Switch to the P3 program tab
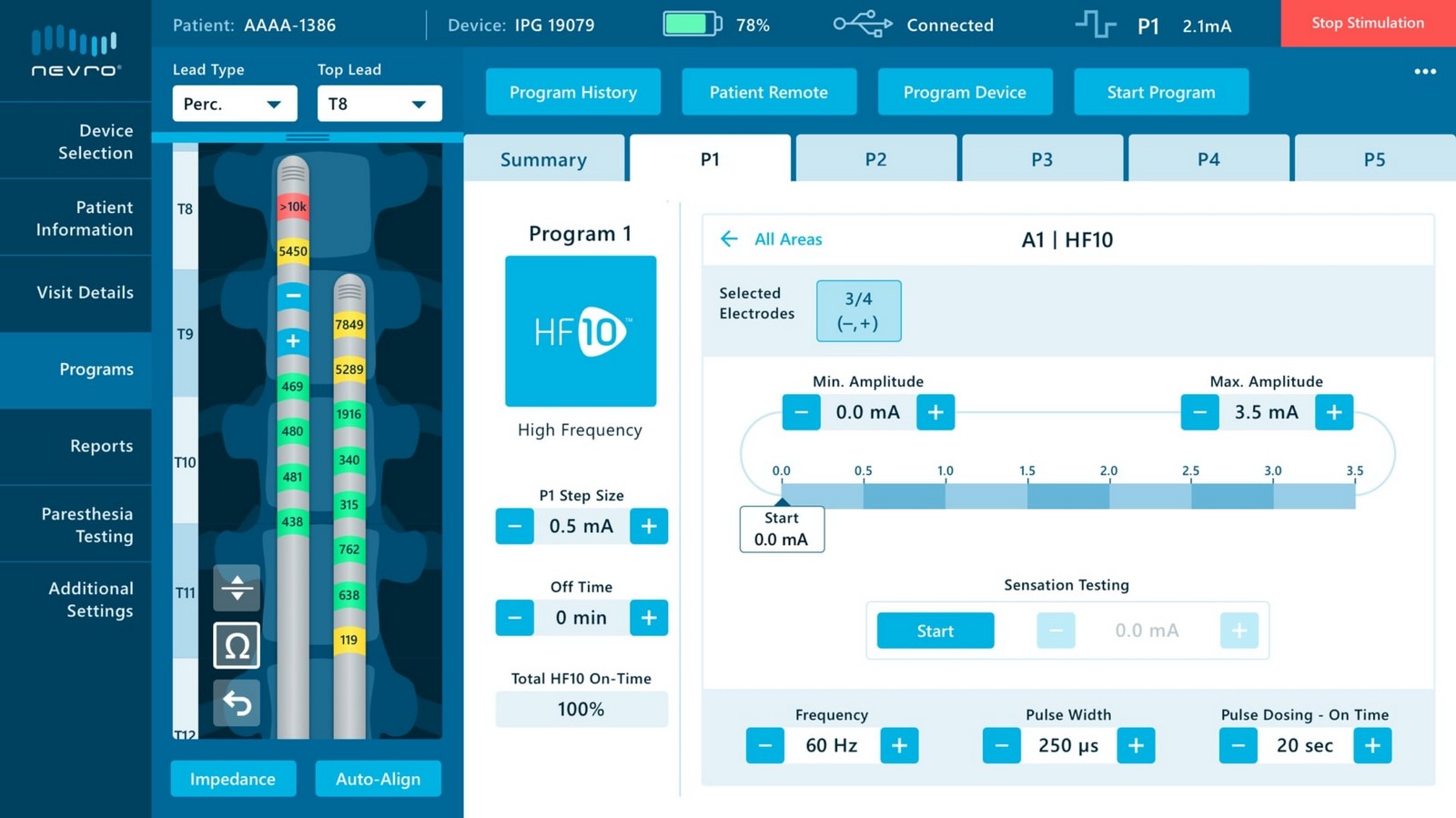This screenshot has height=818, width=1456. [1042, 159]
